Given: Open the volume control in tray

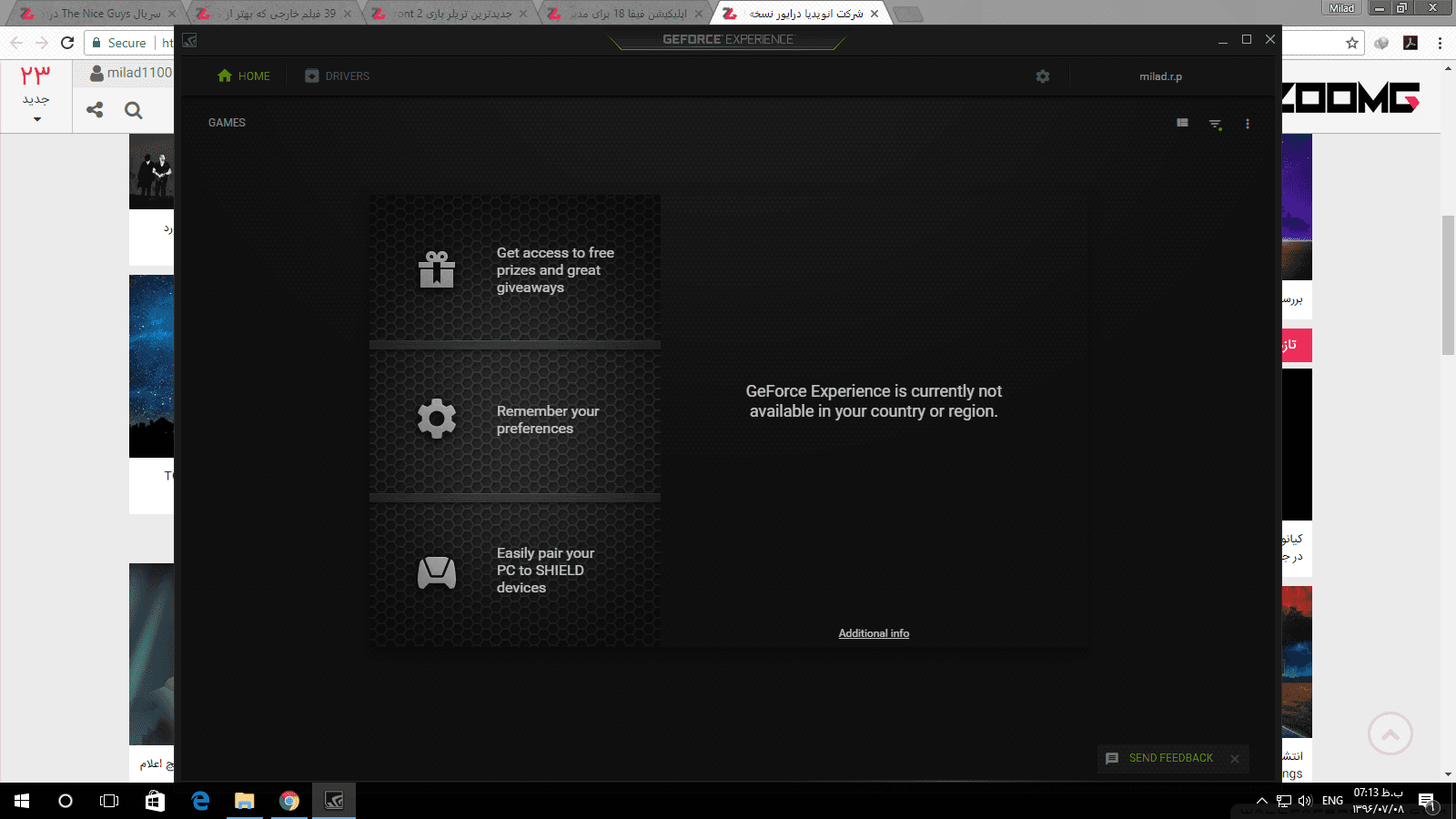Looking at the screenshot, I should coord(1305,801).
